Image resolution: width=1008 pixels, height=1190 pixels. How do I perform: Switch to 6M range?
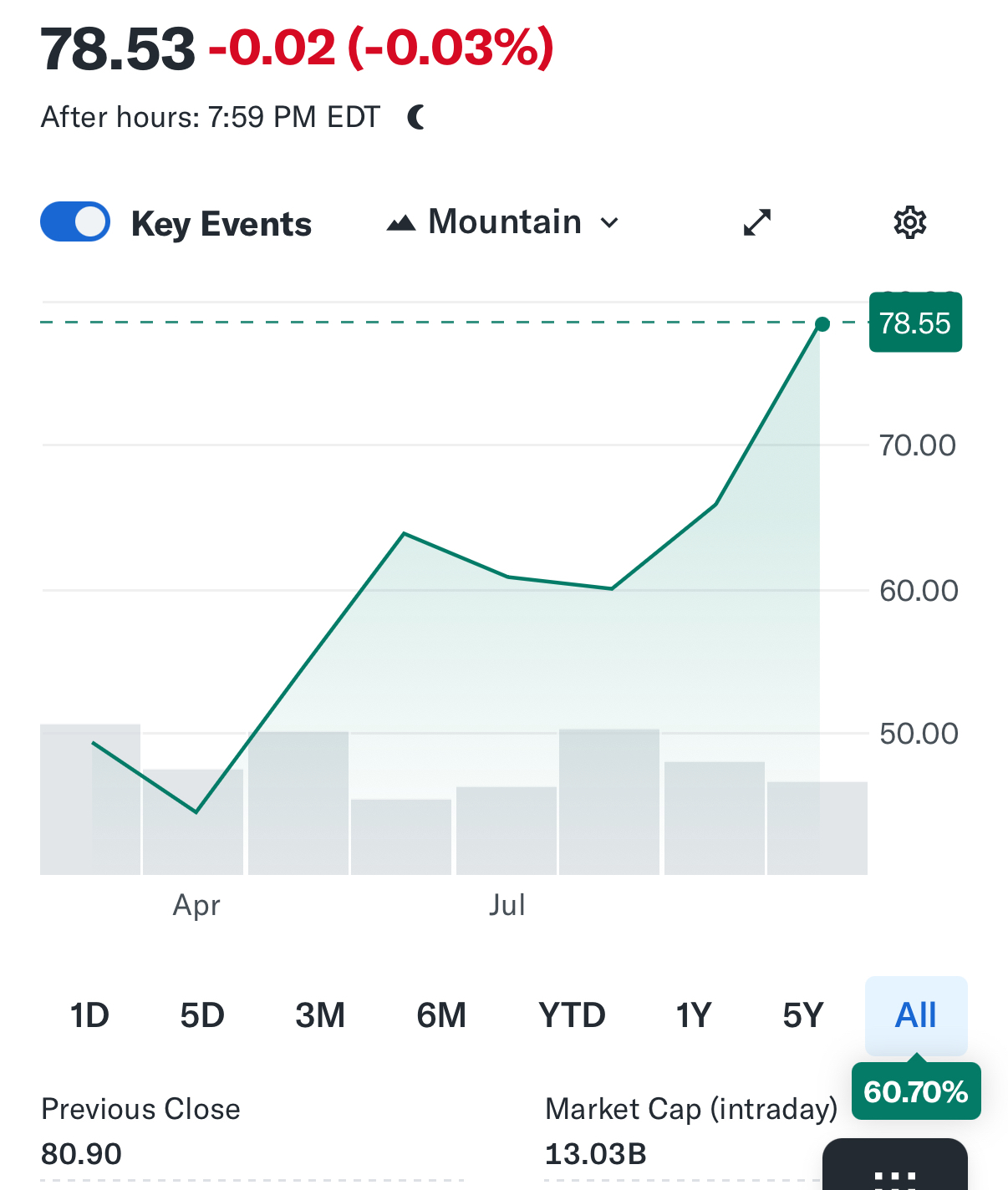[x=441, y=1015]
